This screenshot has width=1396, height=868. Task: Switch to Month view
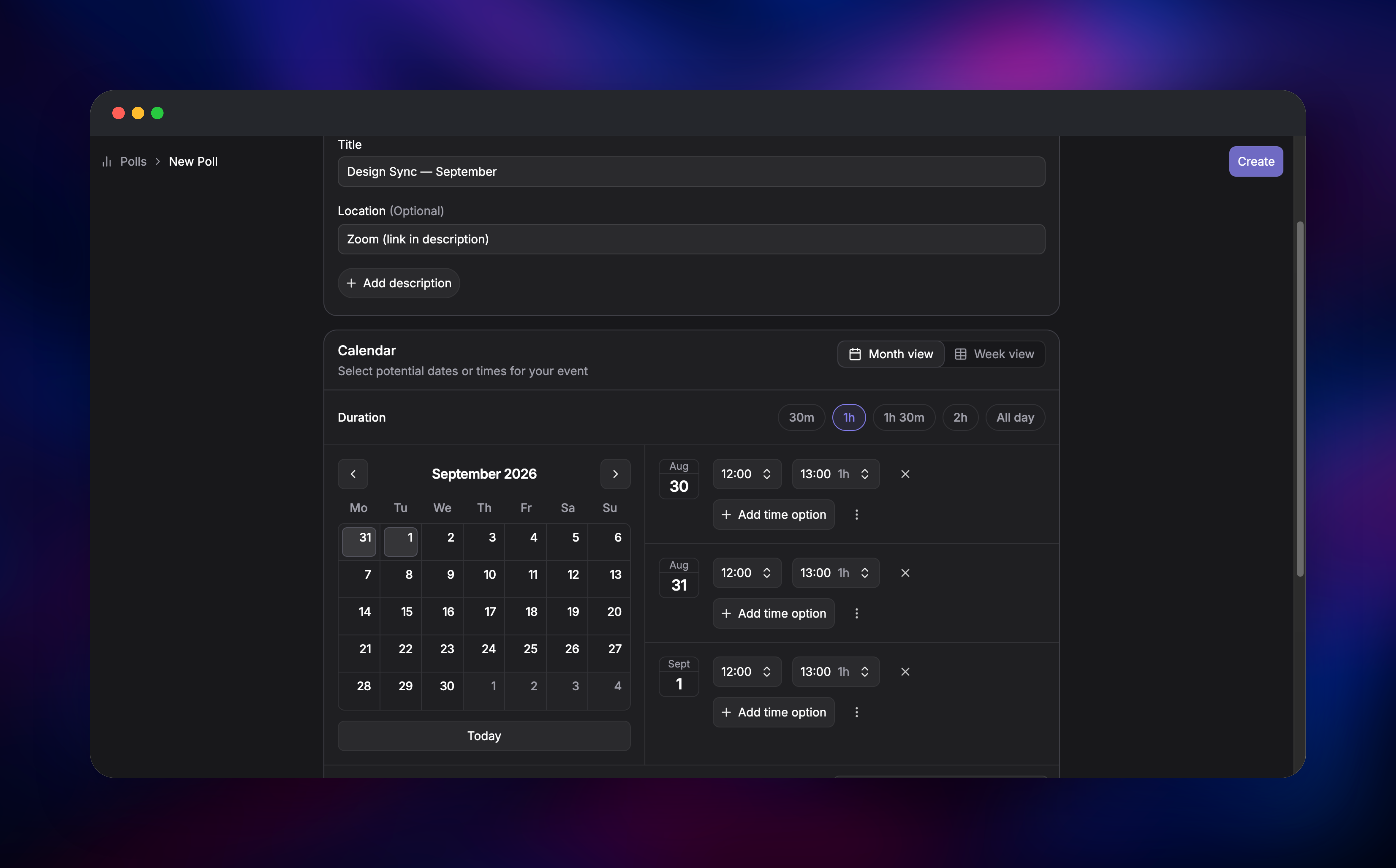(x=891, y=354)
